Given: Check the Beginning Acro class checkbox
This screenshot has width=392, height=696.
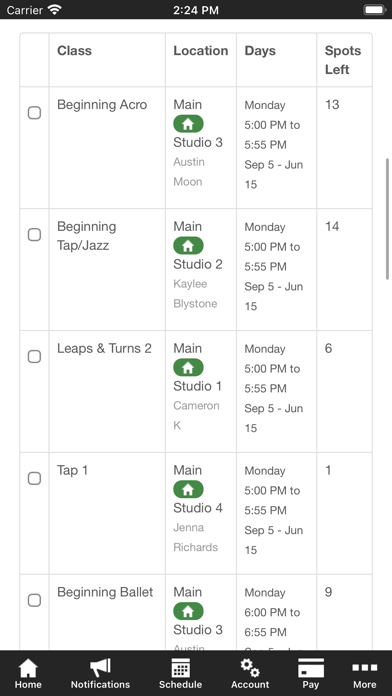Looking at the screenshot, I should tap(34, 113).
